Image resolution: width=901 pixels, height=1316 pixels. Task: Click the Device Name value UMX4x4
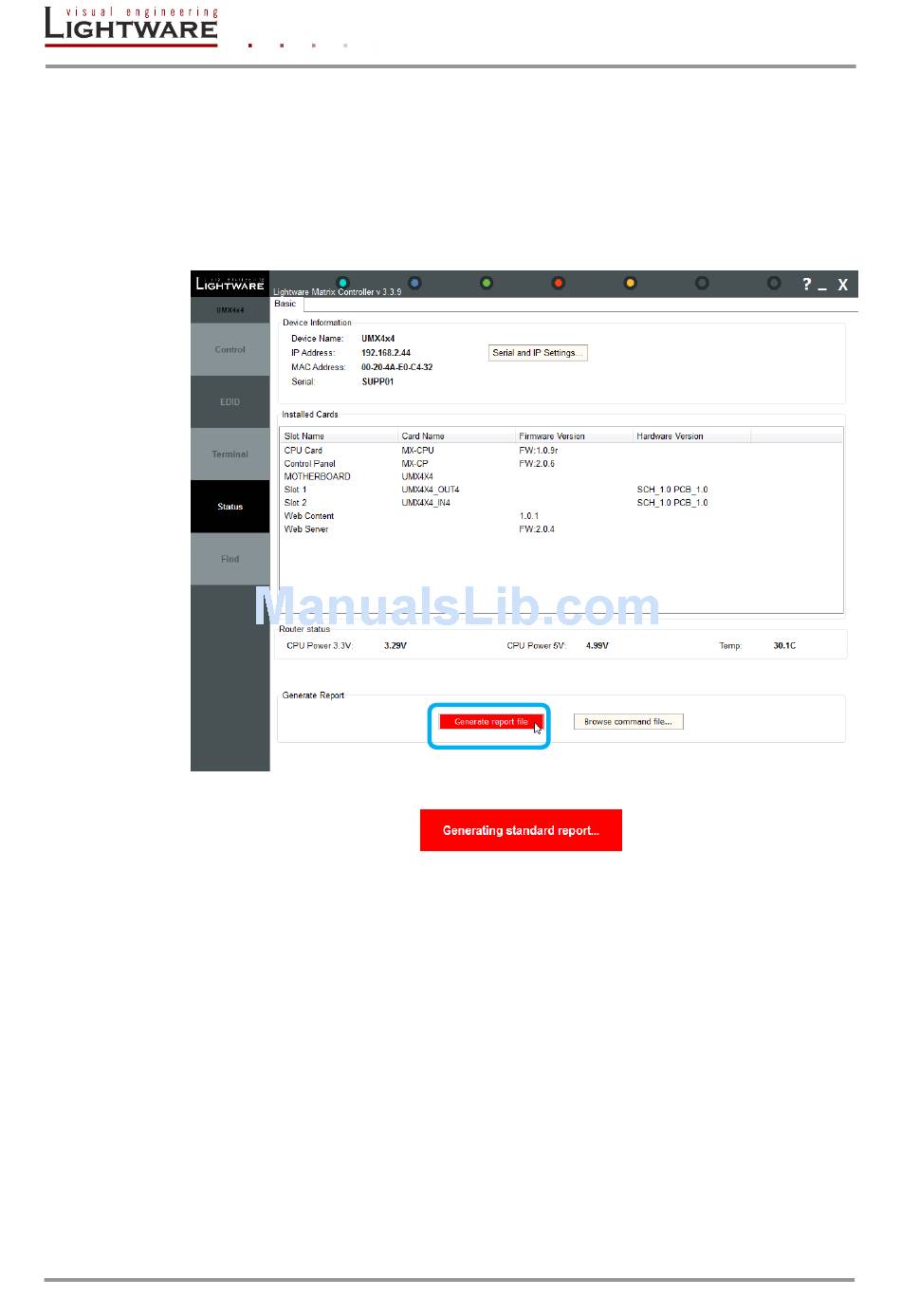tap(377, 339)
